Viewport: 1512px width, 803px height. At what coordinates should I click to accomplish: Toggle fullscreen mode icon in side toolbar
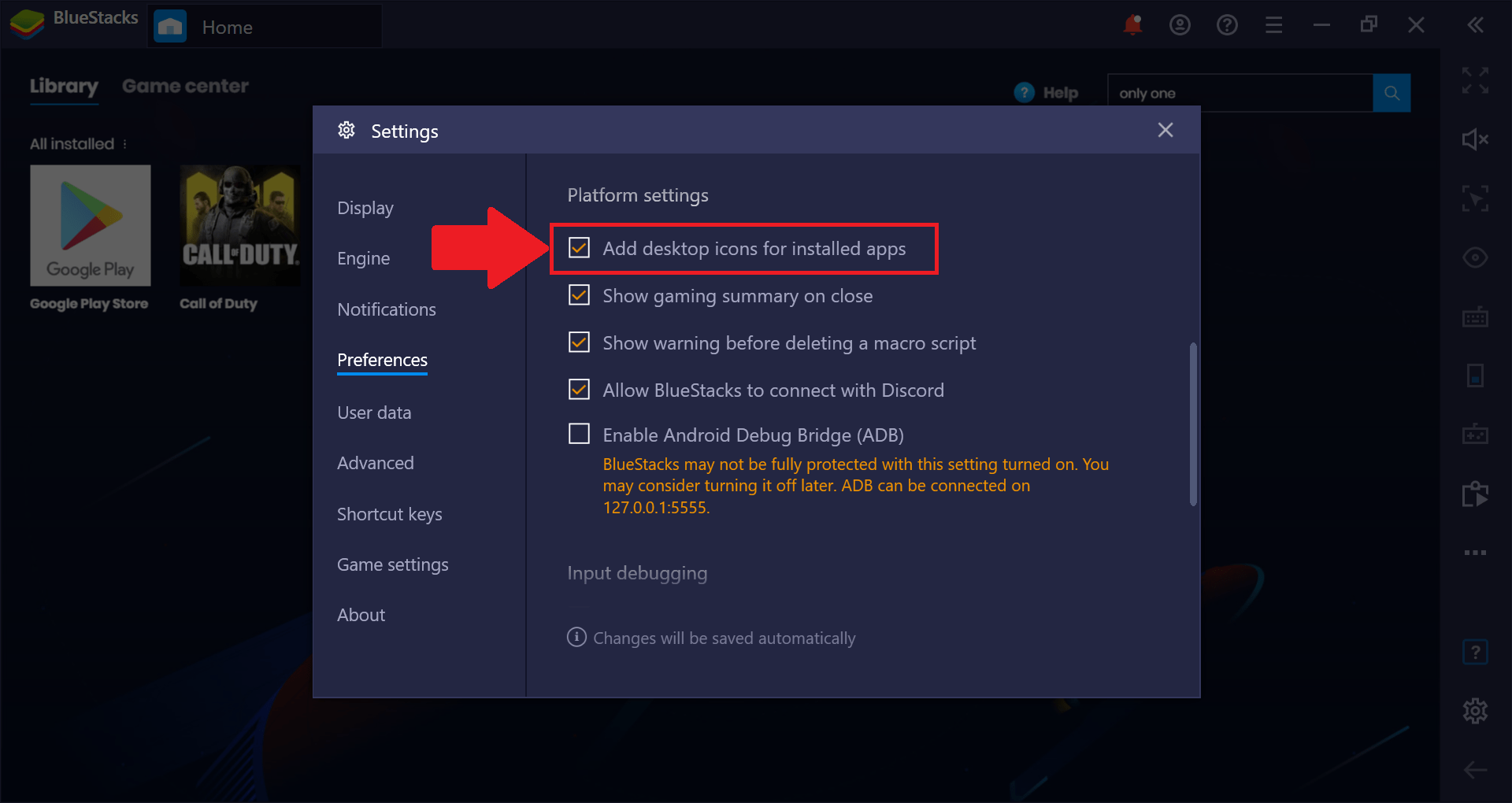click(x=1475, y=80)
